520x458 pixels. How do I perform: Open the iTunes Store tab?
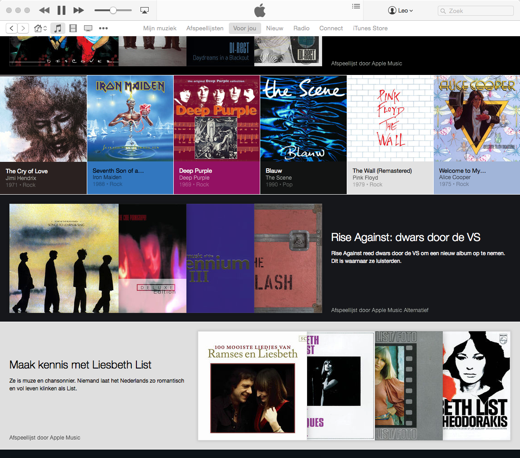coord(370,28)
